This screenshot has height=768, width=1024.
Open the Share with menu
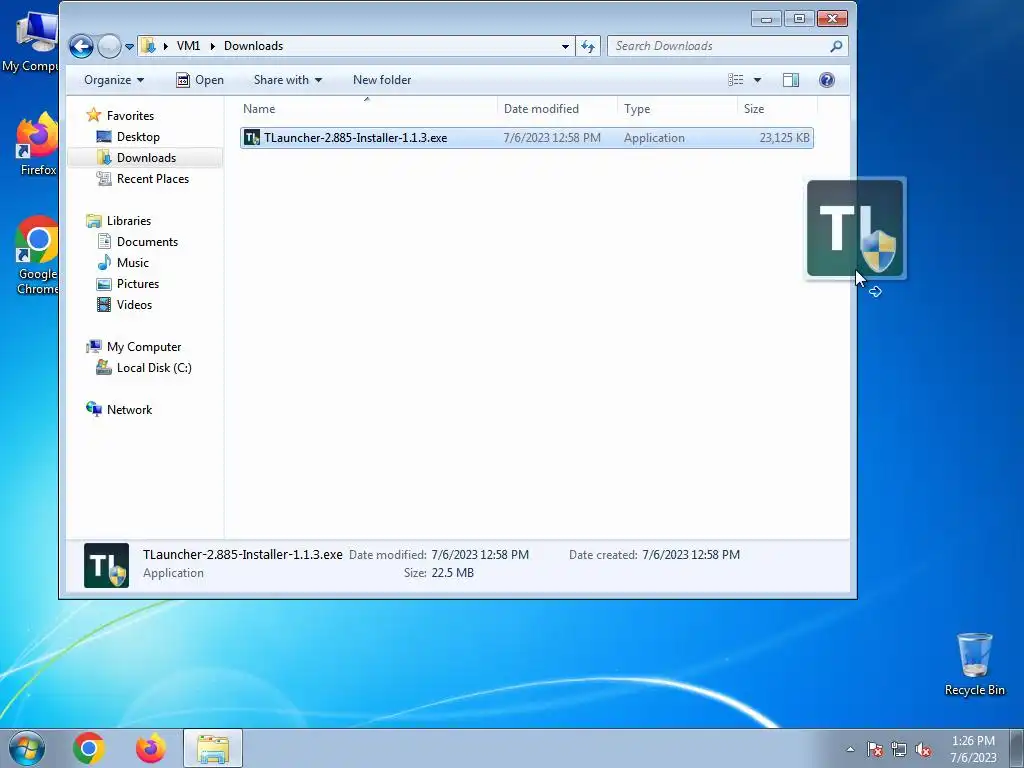pyautogui.click(x=288, y=80)
